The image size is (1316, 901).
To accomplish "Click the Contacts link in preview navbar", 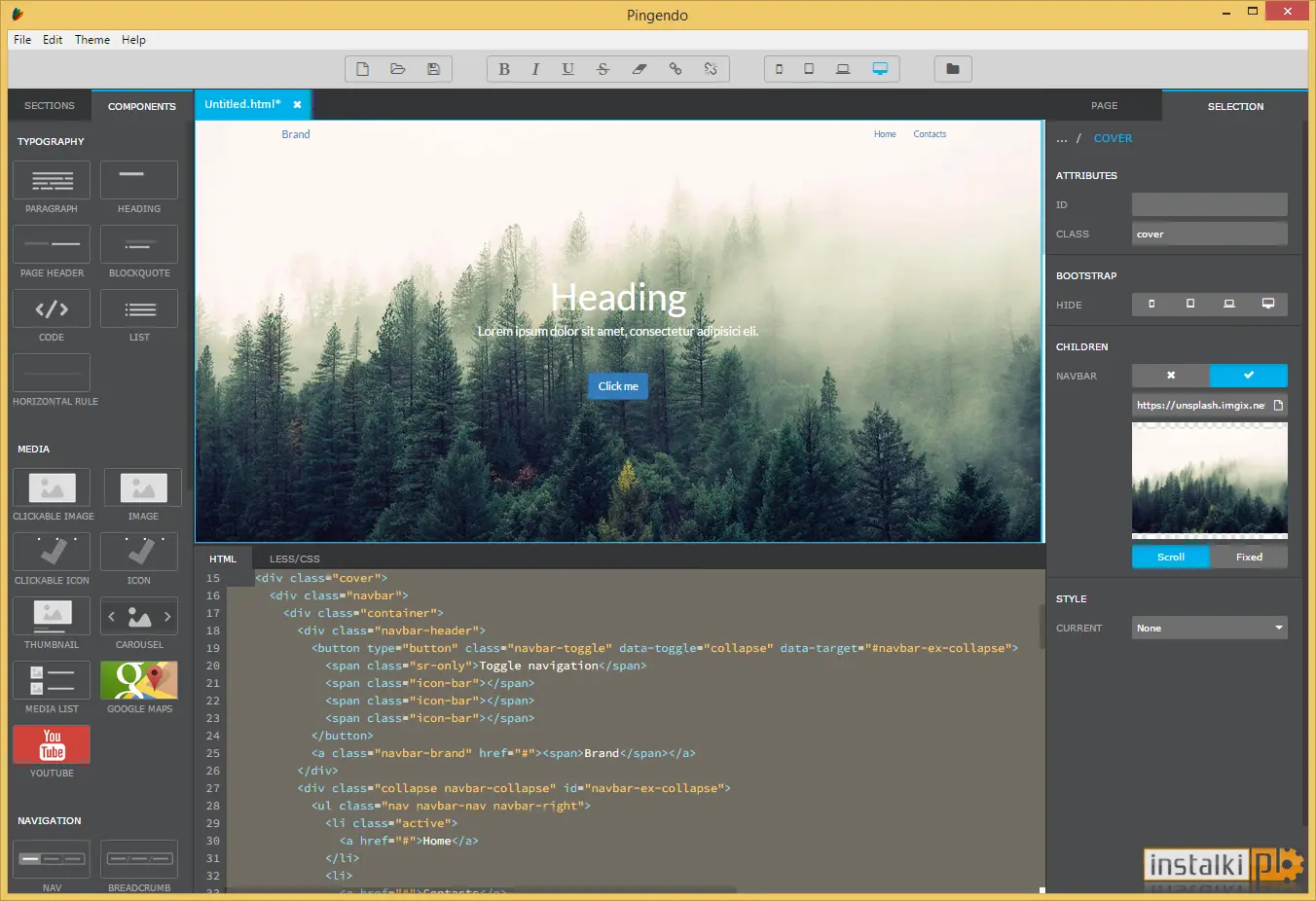I will click(x=930, y=134).
